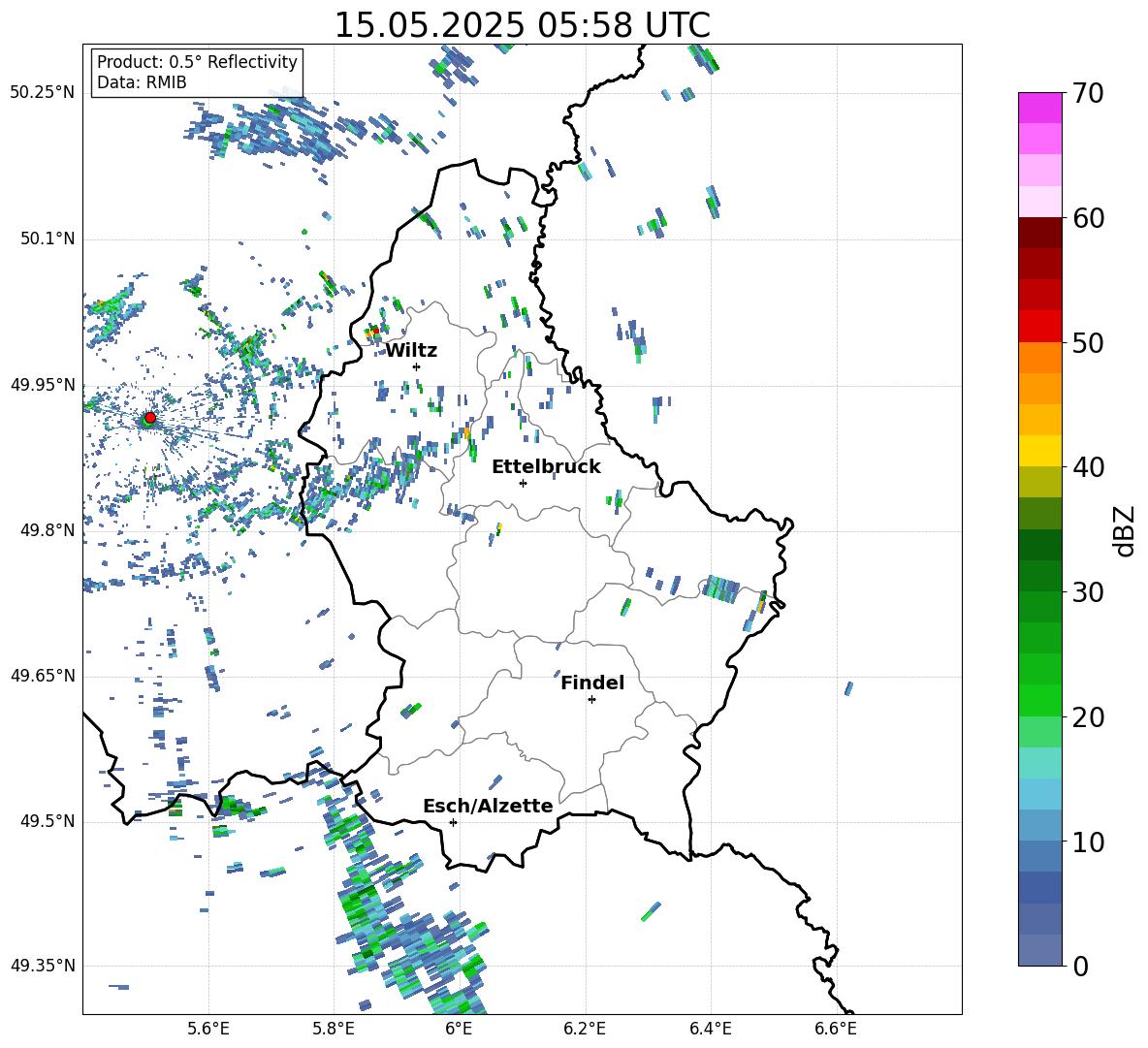Click the Esch/Alzette station cross marker
This screenshot has height=1048, width=1148.
pos(453,822)
